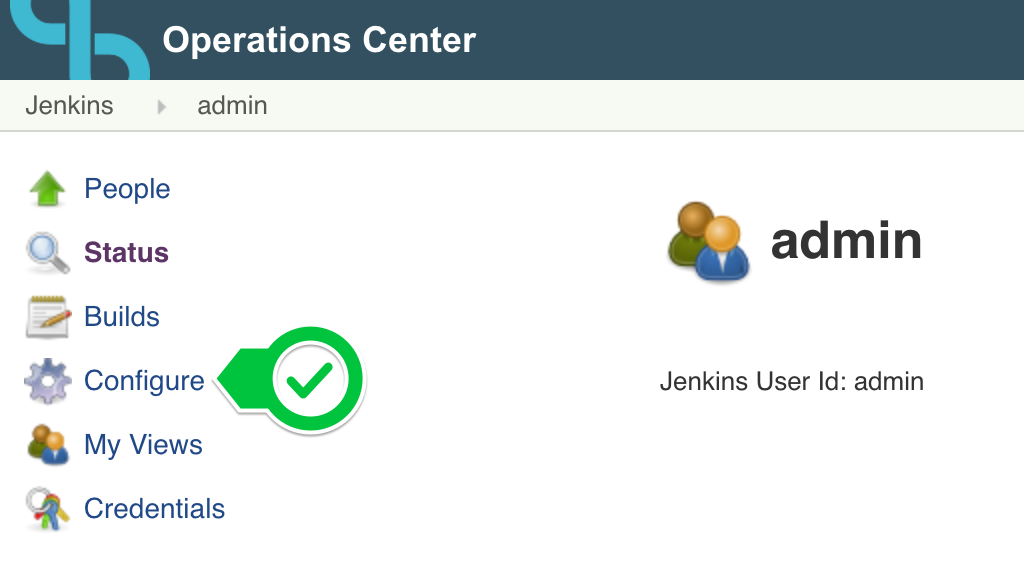Open the Configure page link
1024x580 pixels.
point(144,381)
